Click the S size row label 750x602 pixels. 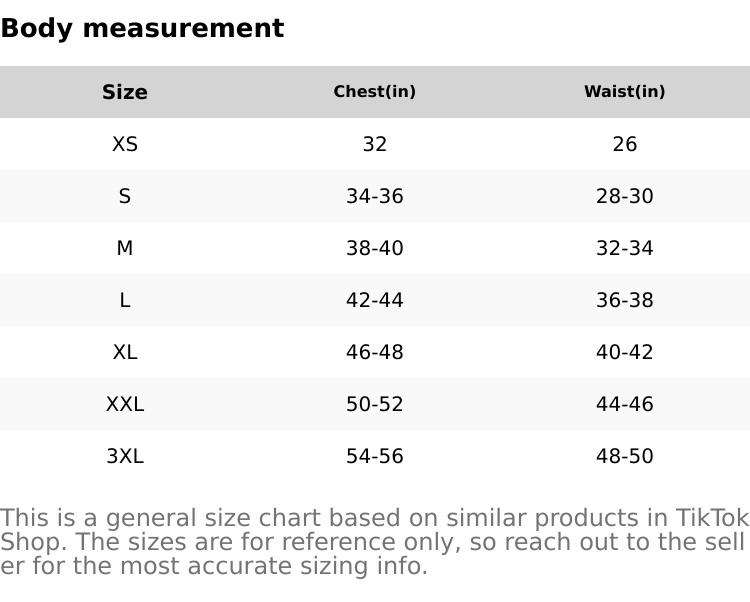[x=125, y=196]
